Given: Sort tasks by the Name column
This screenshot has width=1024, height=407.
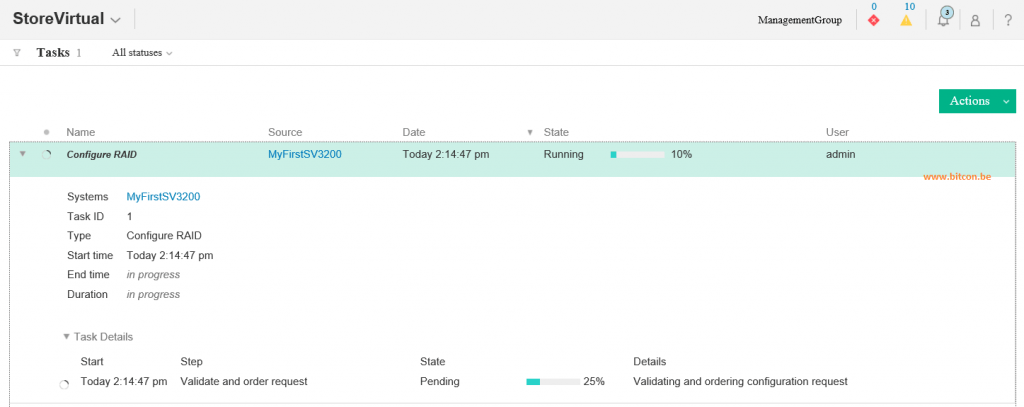Looking at the screenshot, I should pyautogui.click(x=80, y=132).
